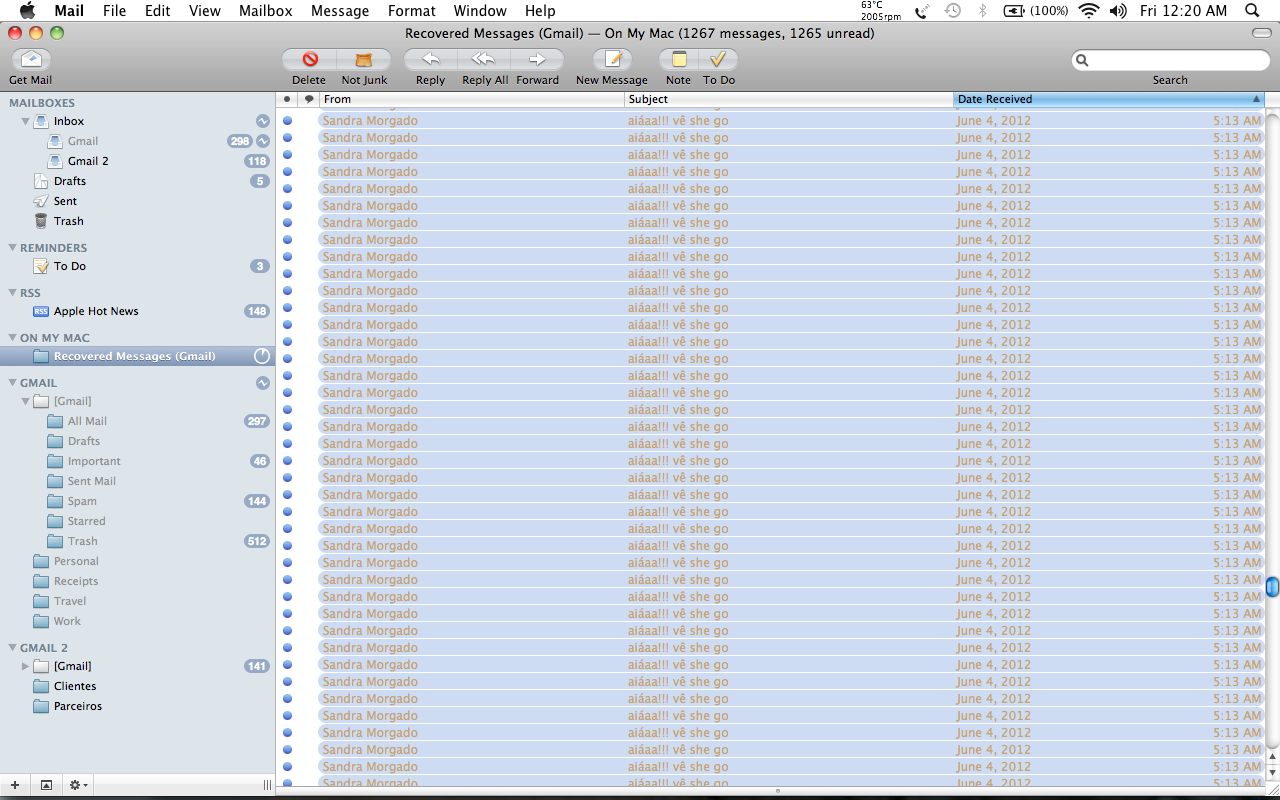This screenshot has width=1280, height=800.
Task: Select the Gmail 2 inbox
Action: point(88,161)
